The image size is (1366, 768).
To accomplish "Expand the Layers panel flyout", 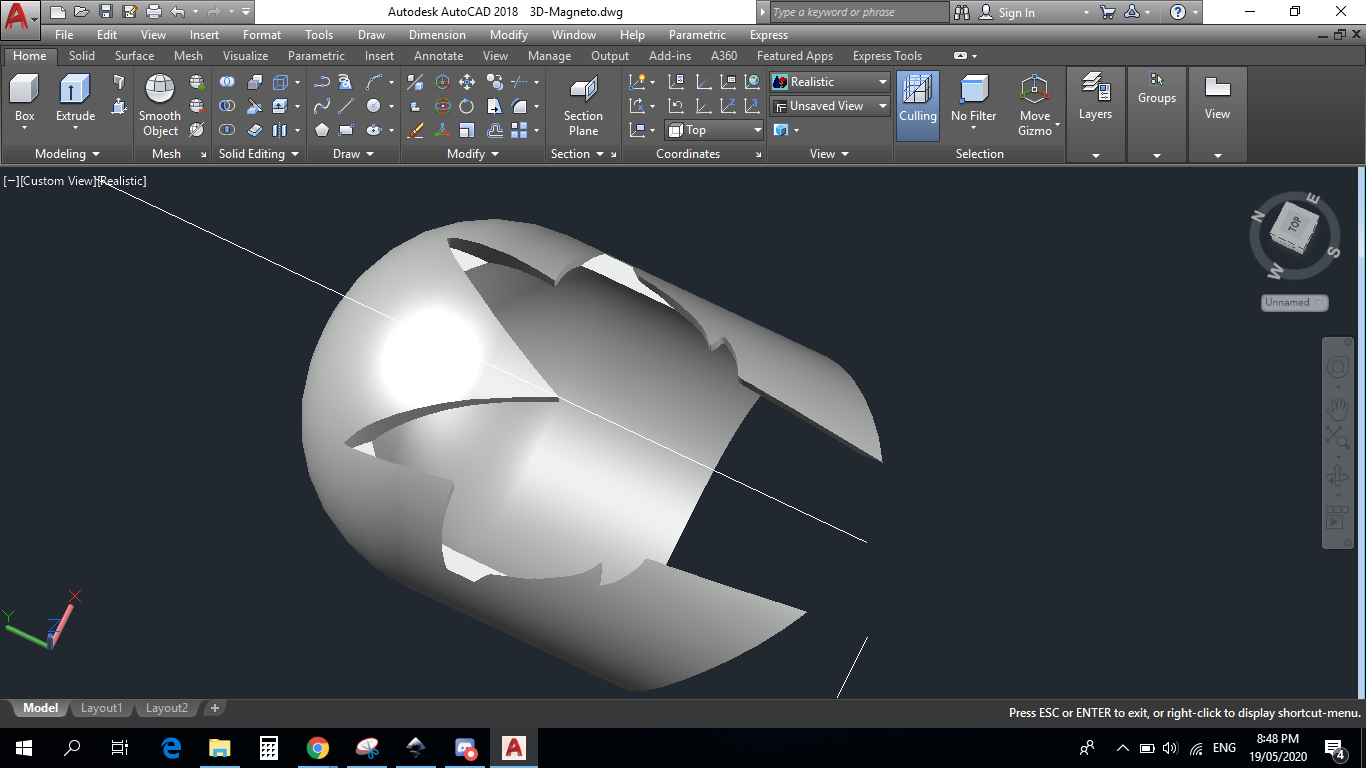I will (1095, 156).
